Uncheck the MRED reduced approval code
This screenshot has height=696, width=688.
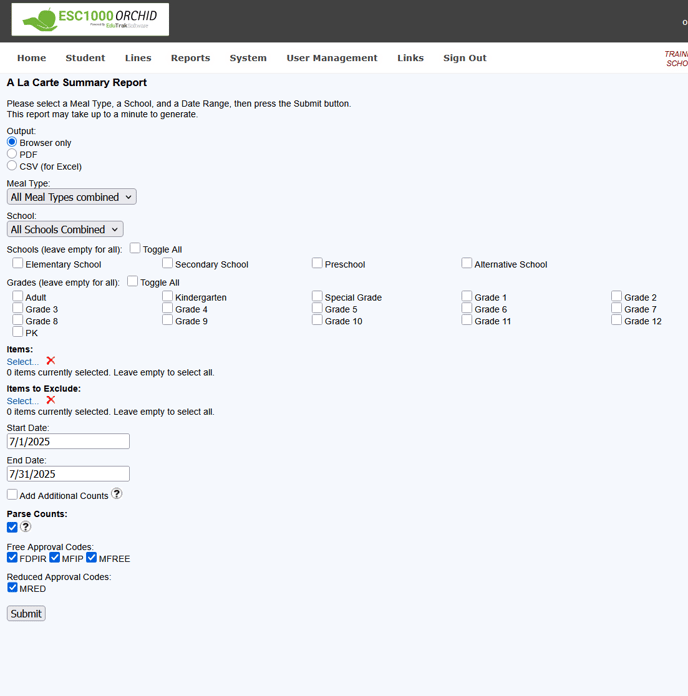pyautogui.click(x=12, y=588)
